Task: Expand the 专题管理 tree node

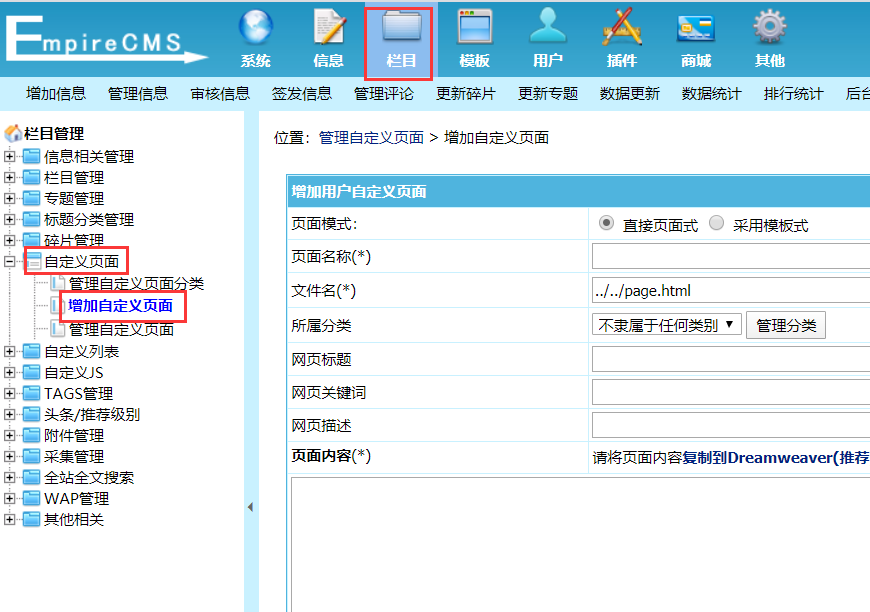Action: 9,198
